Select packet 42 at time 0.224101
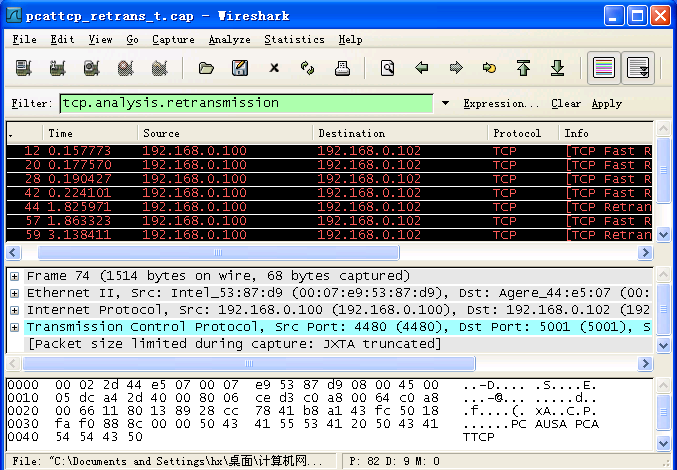677x470 pixels. click(x=329, y=193)
